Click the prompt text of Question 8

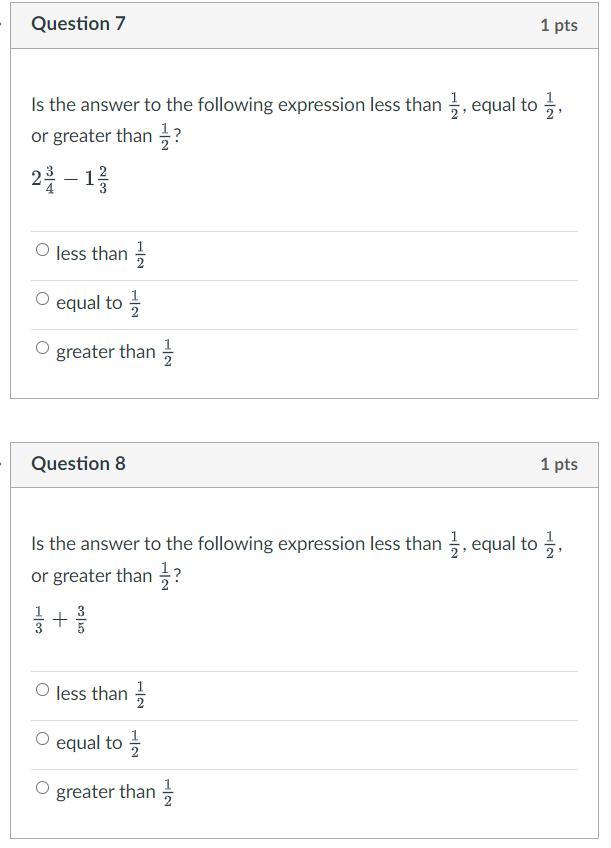(297, 560)
